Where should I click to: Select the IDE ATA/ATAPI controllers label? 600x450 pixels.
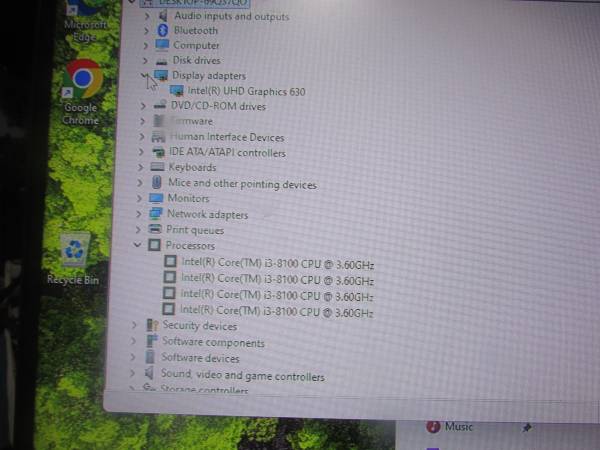[x=227, y=152]
